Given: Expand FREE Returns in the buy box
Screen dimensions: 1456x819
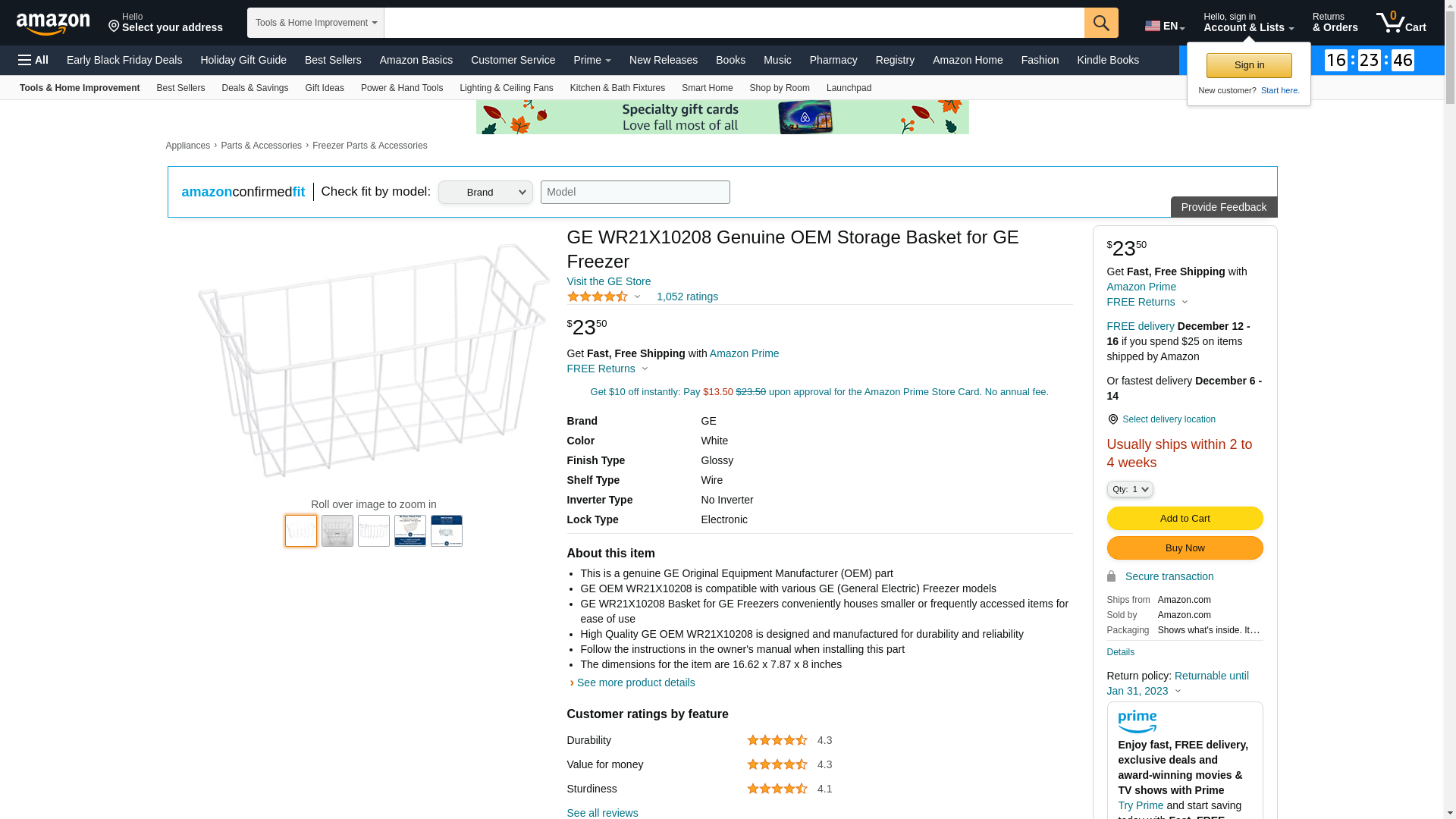Looking at the screenshot, I should click(x=1147, y=302).
